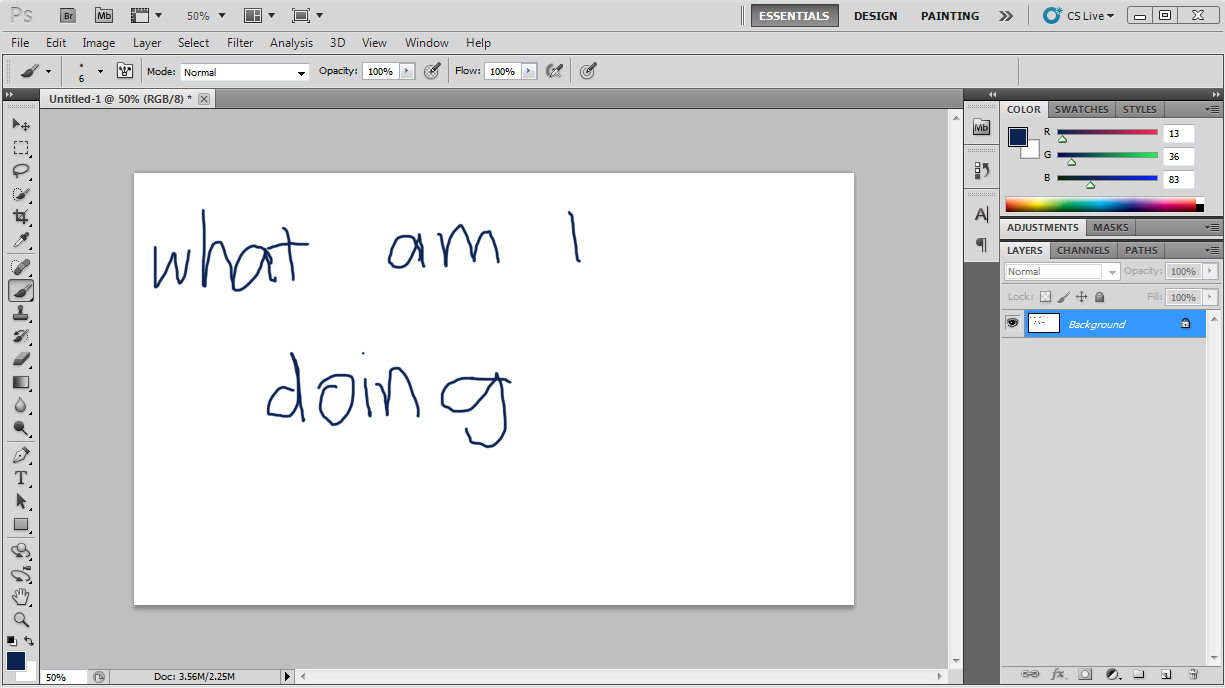Select the Quick Selection tool
The height and width of the screenshot is (688, 1225).
(21, 194)
